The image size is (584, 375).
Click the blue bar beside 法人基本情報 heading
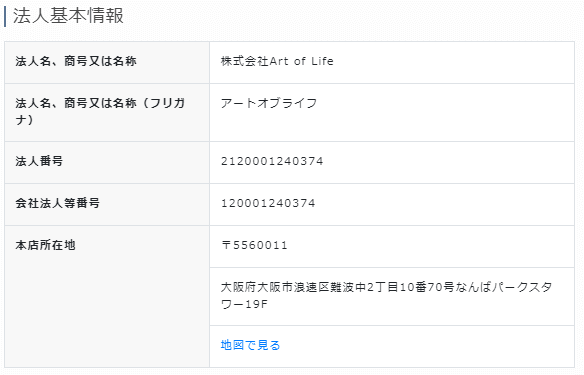[x=5, y=16]
